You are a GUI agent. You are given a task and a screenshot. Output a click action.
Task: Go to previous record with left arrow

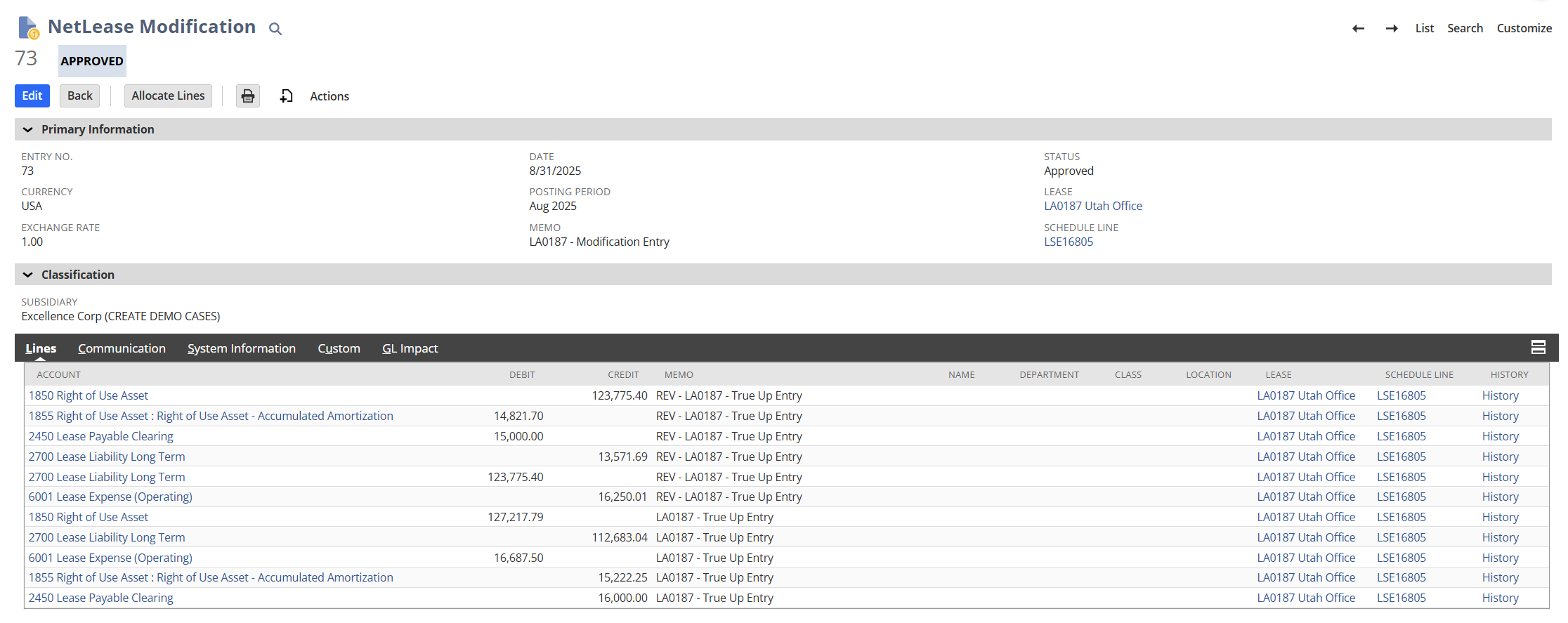(x=1358, y=29)
